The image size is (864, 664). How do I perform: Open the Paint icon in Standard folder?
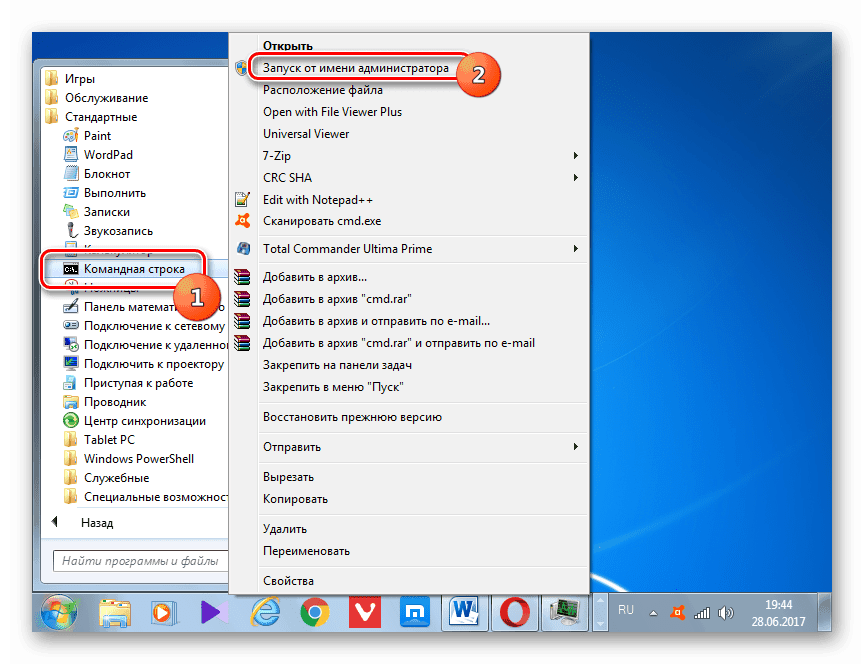[71, 136]
